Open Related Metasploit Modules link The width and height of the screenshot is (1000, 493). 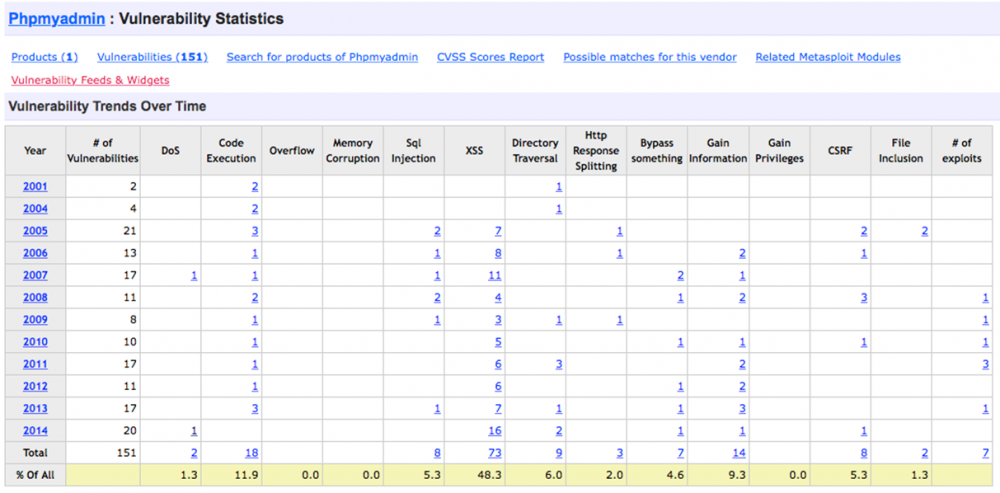point(828,57)
